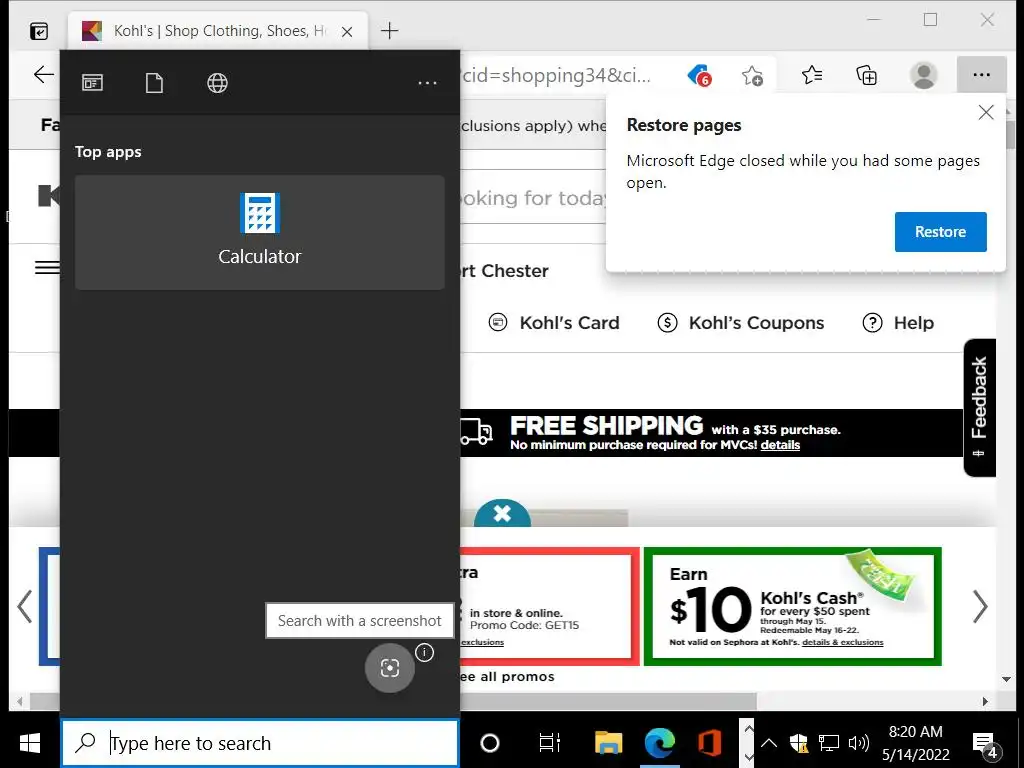Image resolution: width=1024 pixels, height=768 pixels.
Task: Open the Windows Start menu
Action: coord(29,743)
